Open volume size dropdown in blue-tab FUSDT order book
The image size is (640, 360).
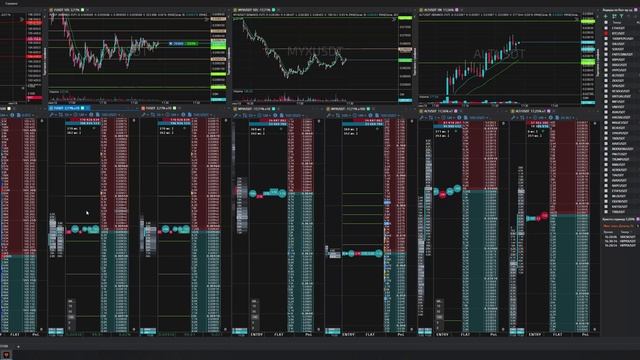[x=110, y=115]
